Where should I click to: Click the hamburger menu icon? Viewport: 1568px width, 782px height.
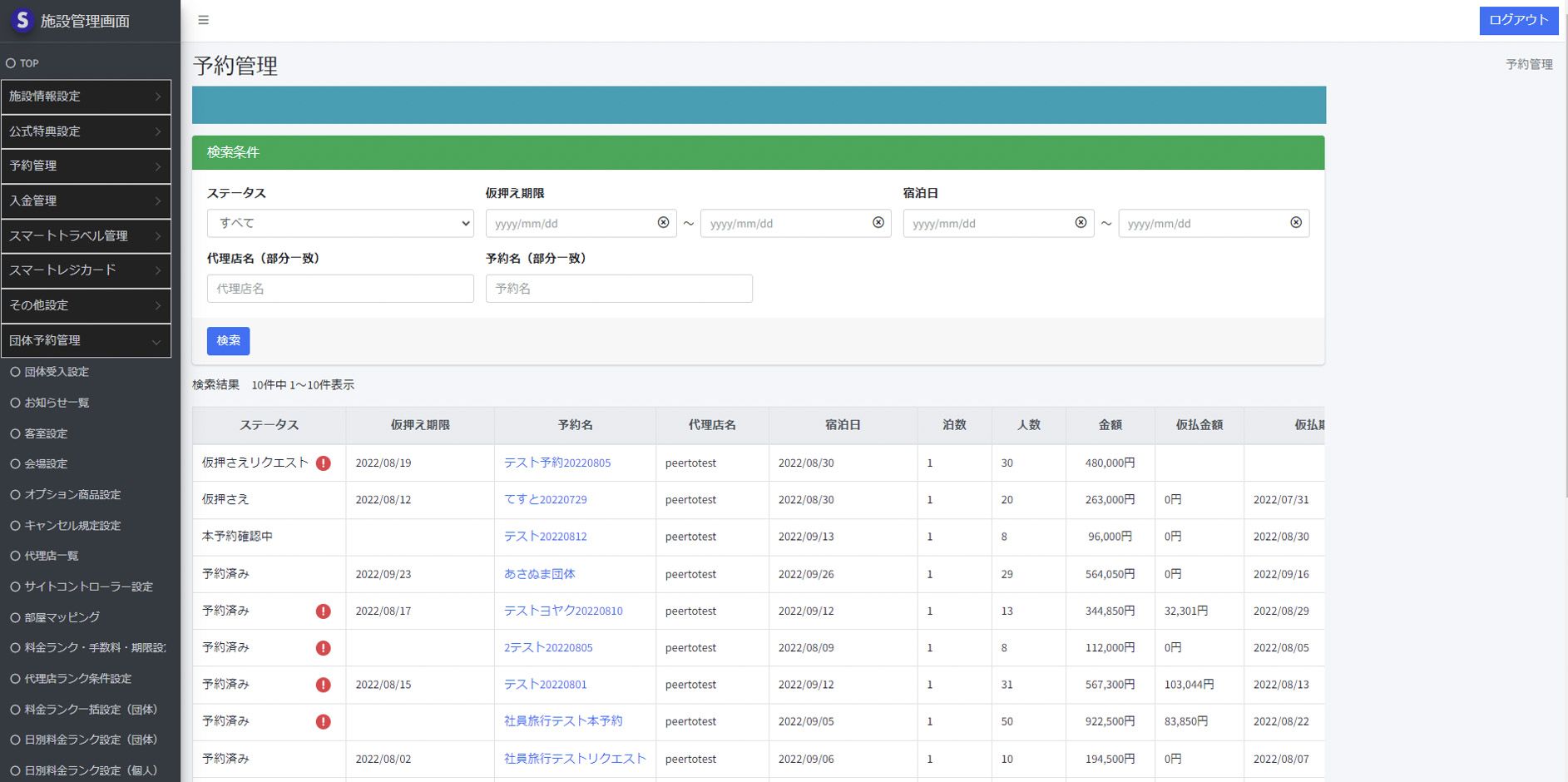click(x=203, y=20)
